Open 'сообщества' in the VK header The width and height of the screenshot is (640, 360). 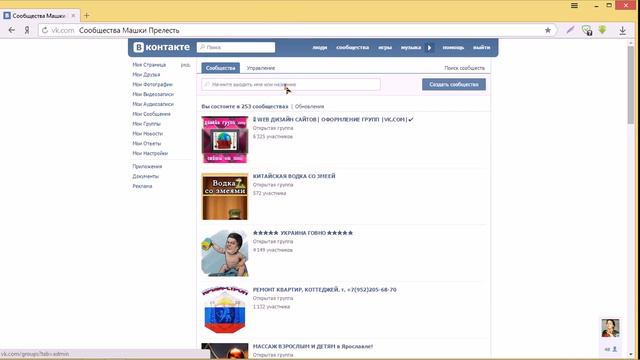352,47
